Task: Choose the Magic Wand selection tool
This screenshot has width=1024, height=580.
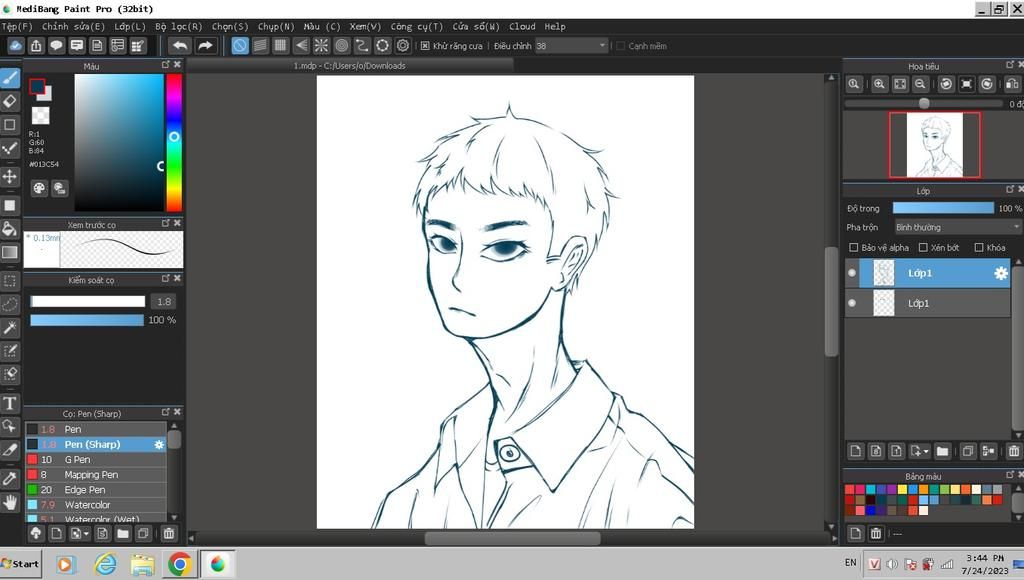Action: coord(10,328)
